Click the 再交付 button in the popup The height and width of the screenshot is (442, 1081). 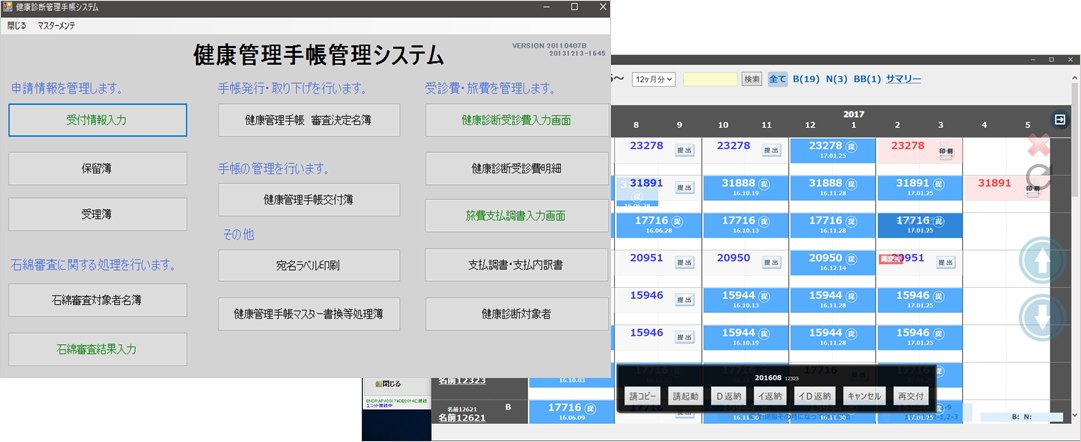click(x=911, y=396)
